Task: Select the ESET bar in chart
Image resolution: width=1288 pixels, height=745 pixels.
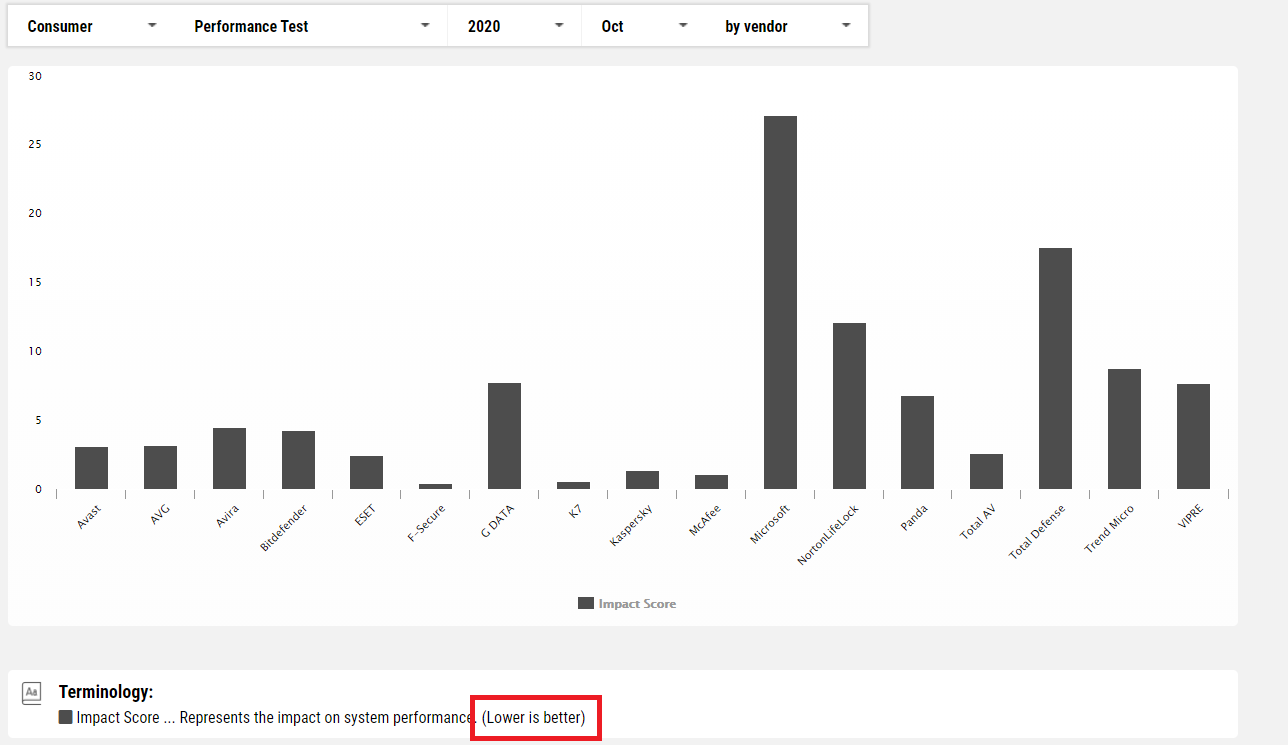Action: coord(366,472)
